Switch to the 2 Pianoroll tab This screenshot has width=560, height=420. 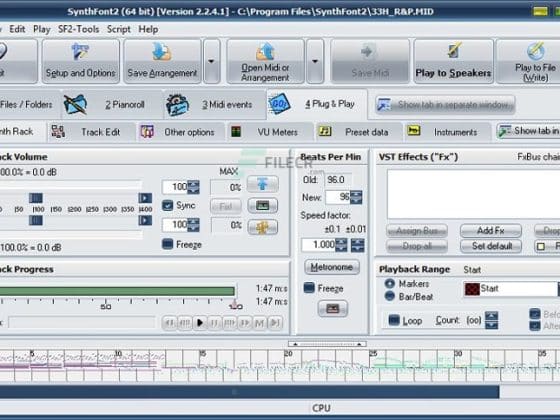pos(111,104)
